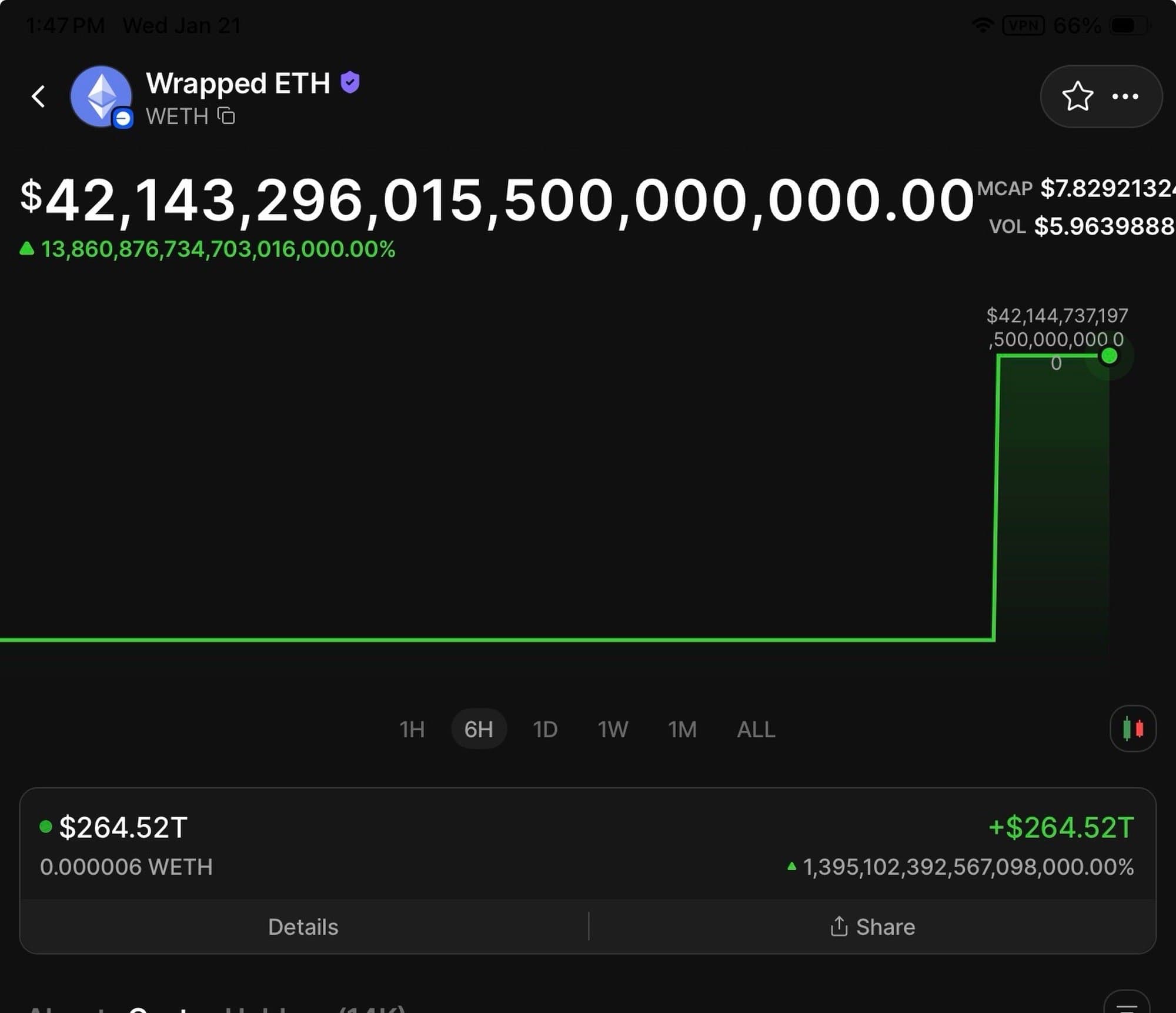Tap the Wrapped ETH token logo

tap(101, 96)
